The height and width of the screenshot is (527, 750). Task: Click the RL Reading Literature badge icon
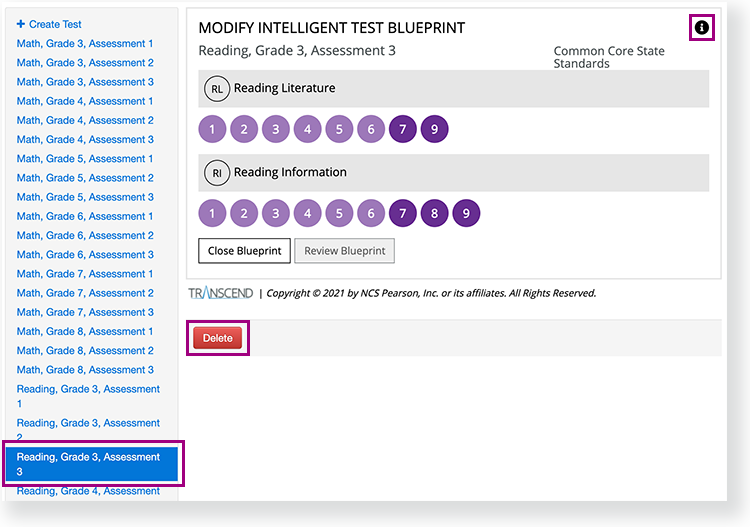pyautogui.click(x=215, y=89)
